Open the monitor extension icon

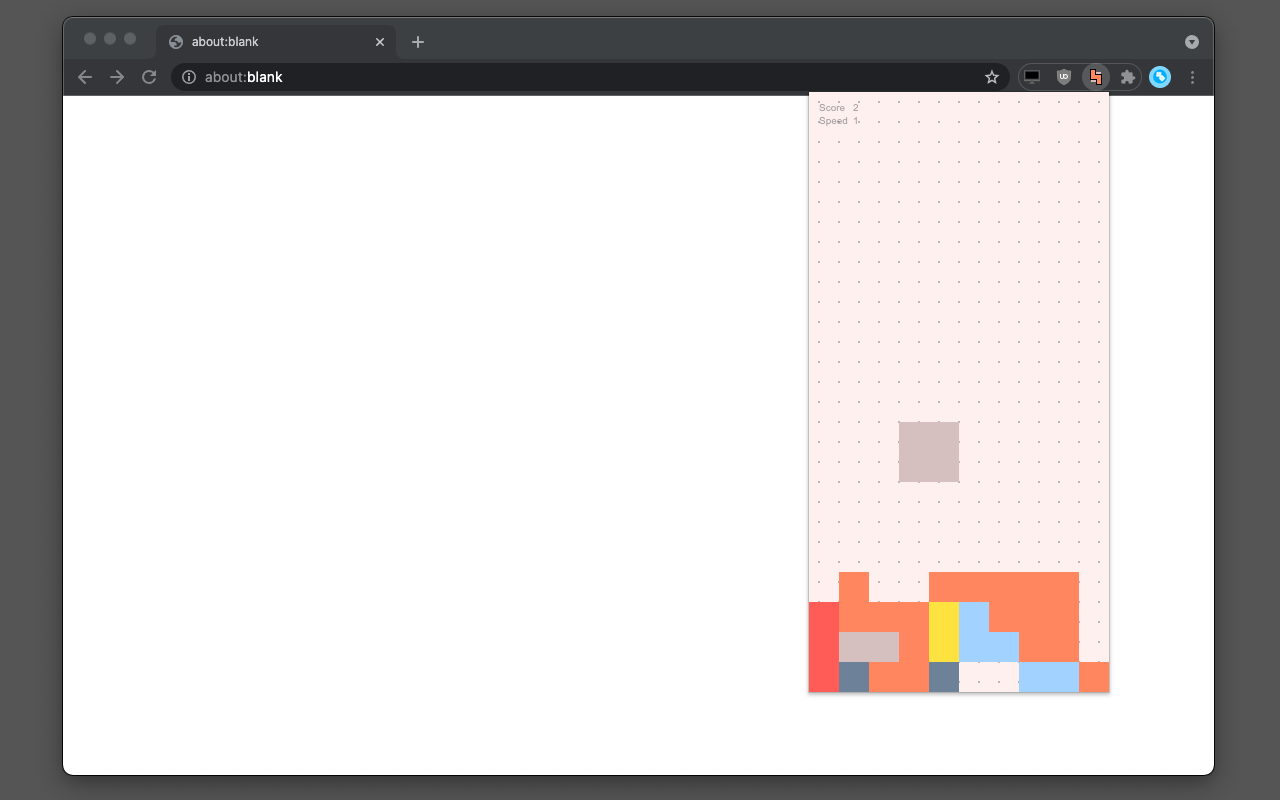pos(1032,77)
